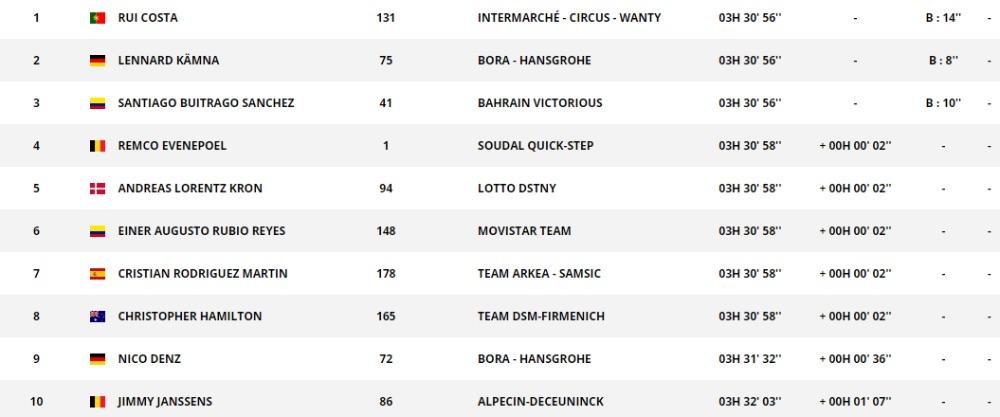Click bonus value B : 14''
The height and width of the screenshot is (417, 1000).
coord(943,18)
